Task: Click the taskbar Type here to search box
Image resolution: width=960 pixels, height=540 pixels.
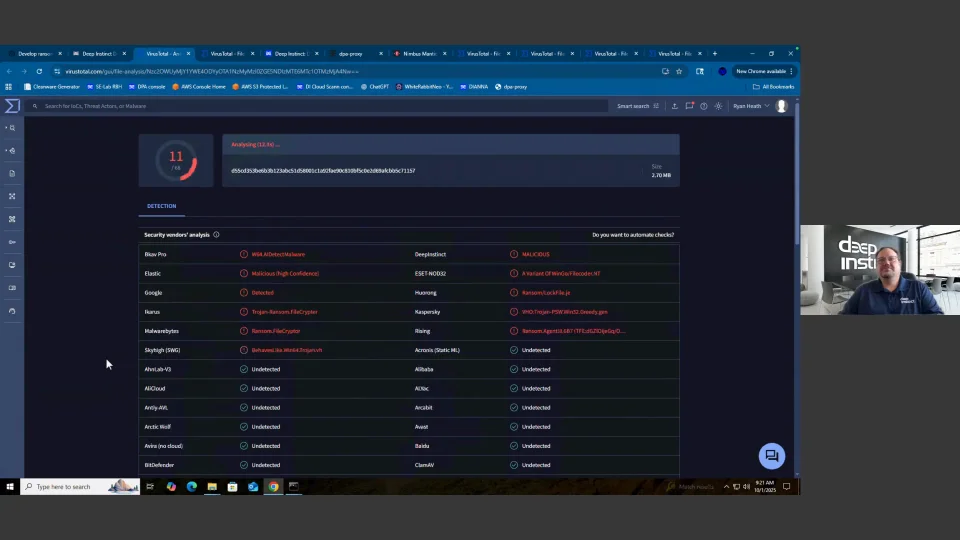Action: coord(80,487)
